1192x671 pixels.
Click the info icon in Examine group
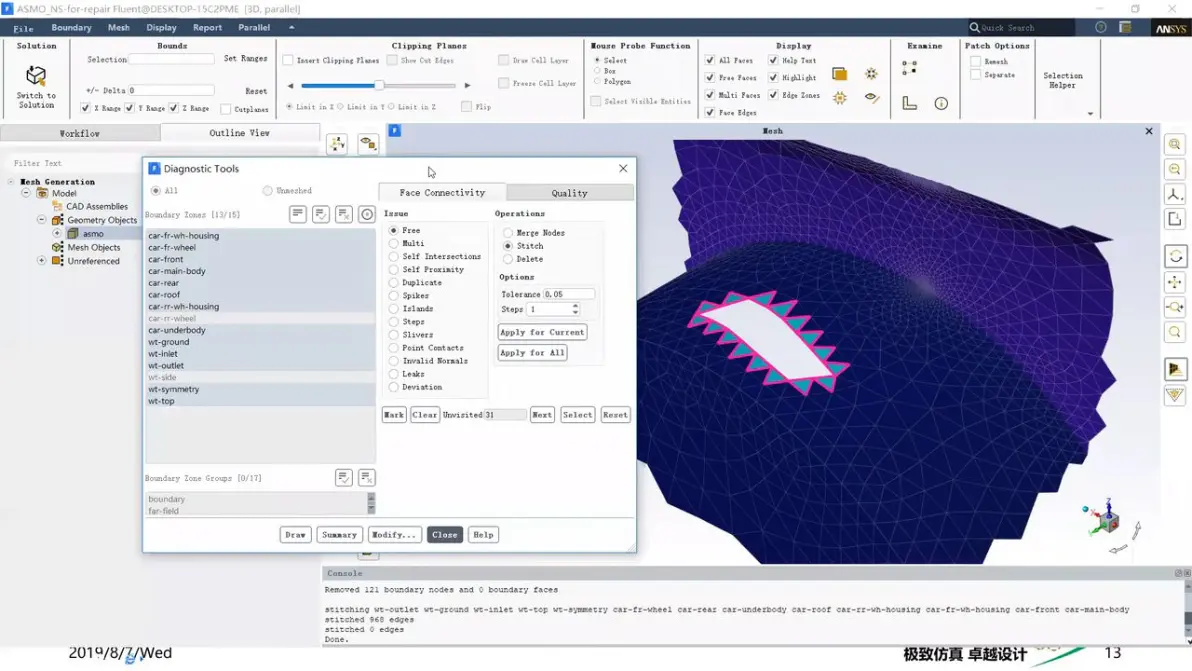pos(941,103)
